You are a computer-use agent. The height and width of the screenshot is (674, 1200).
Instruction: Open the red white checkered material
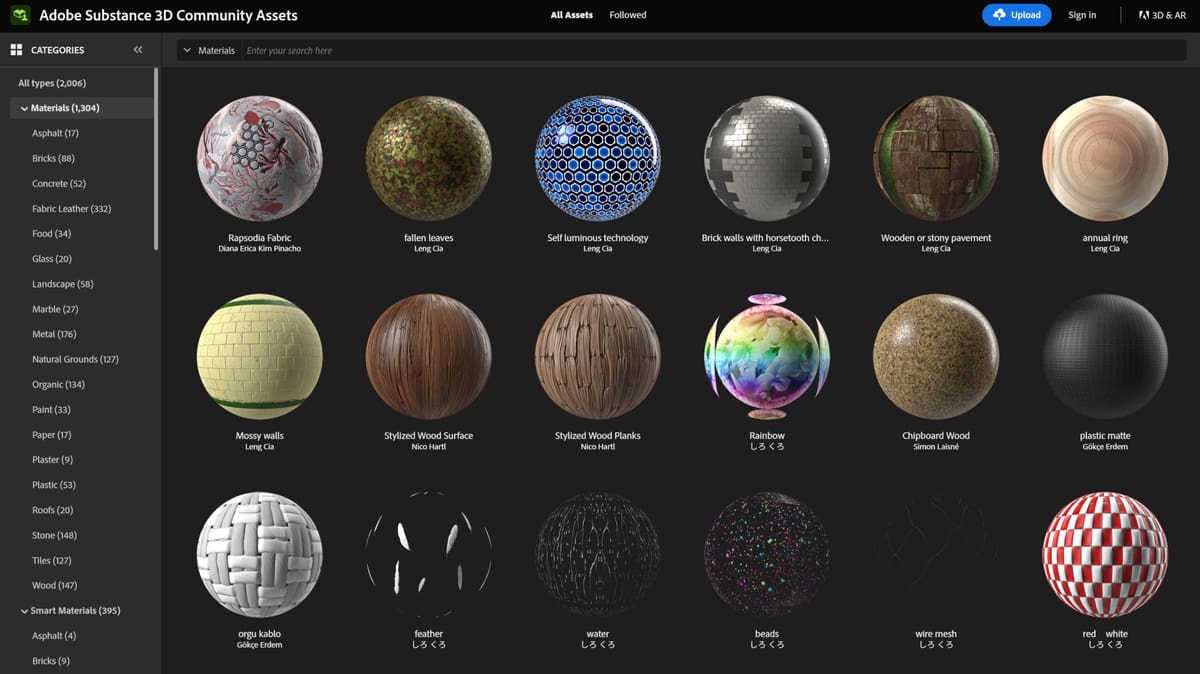[1105, 555]
